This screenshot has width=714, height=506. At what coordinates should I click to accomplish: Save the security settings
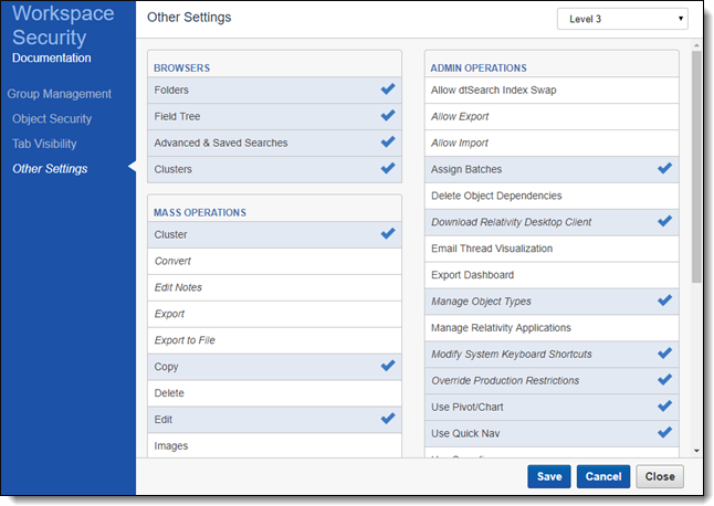point(549,476)
